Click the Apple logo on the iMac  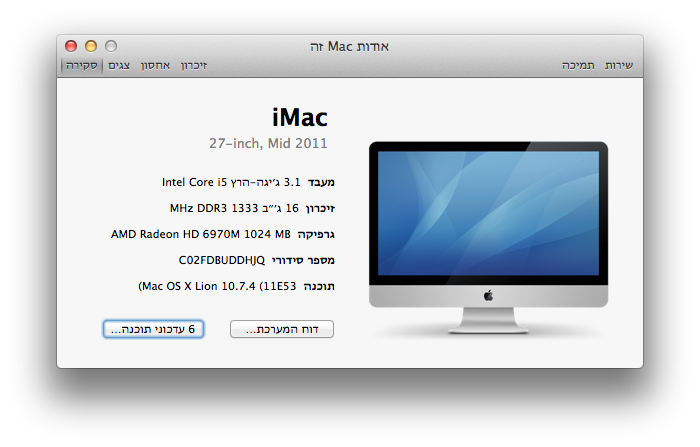point(488,296)
